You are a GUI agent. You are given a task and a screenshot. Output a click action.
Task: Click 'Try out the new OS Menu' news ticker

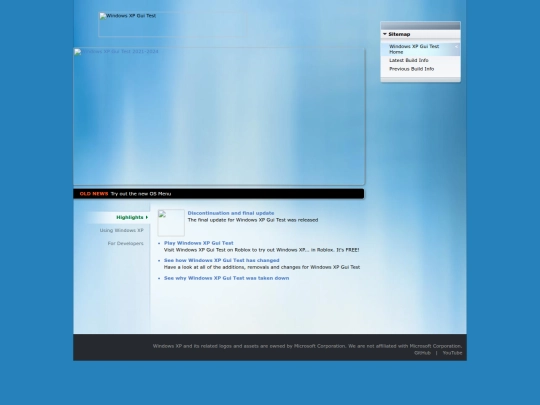pyautogui.click(x=141, y=194)
